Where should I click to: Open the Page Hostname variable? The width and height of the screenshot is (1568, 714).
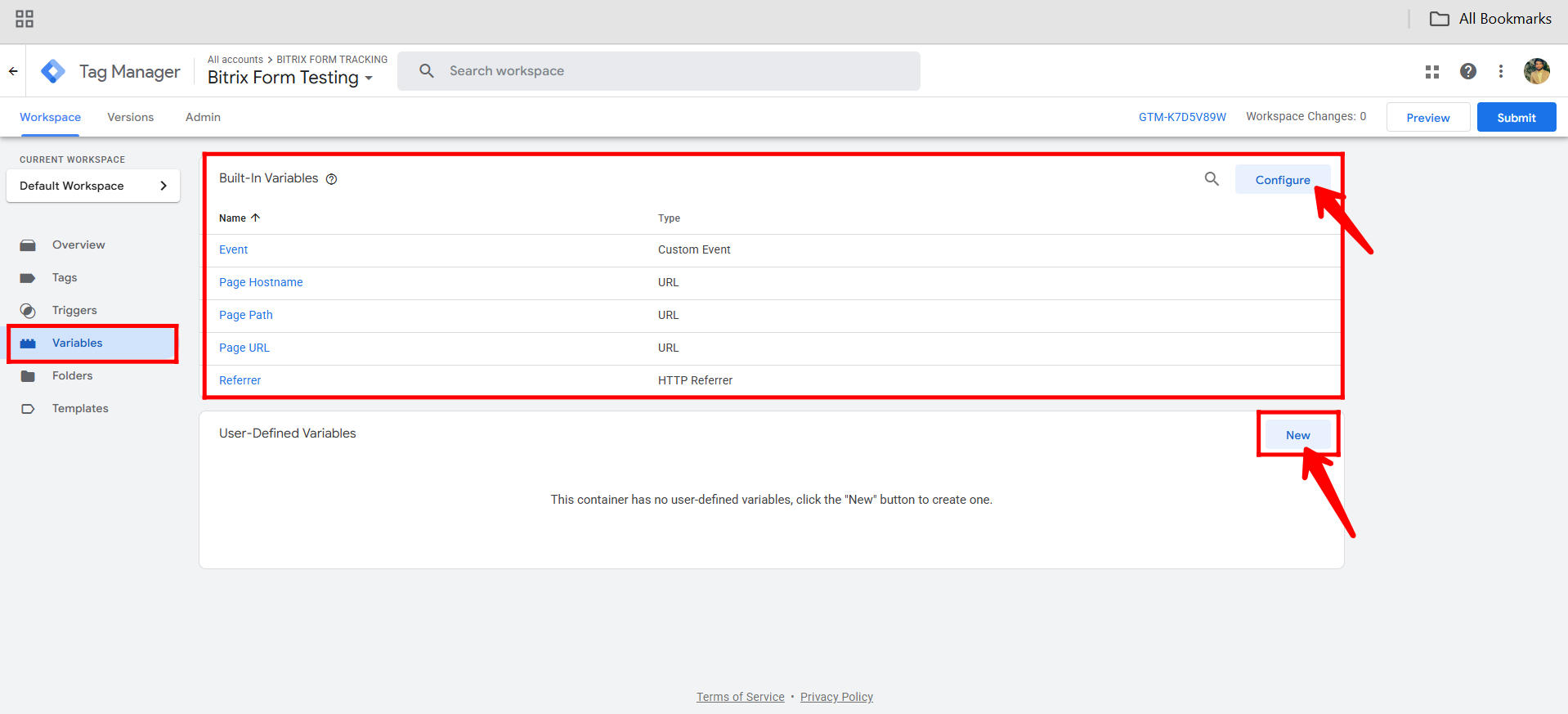(261, 282)
